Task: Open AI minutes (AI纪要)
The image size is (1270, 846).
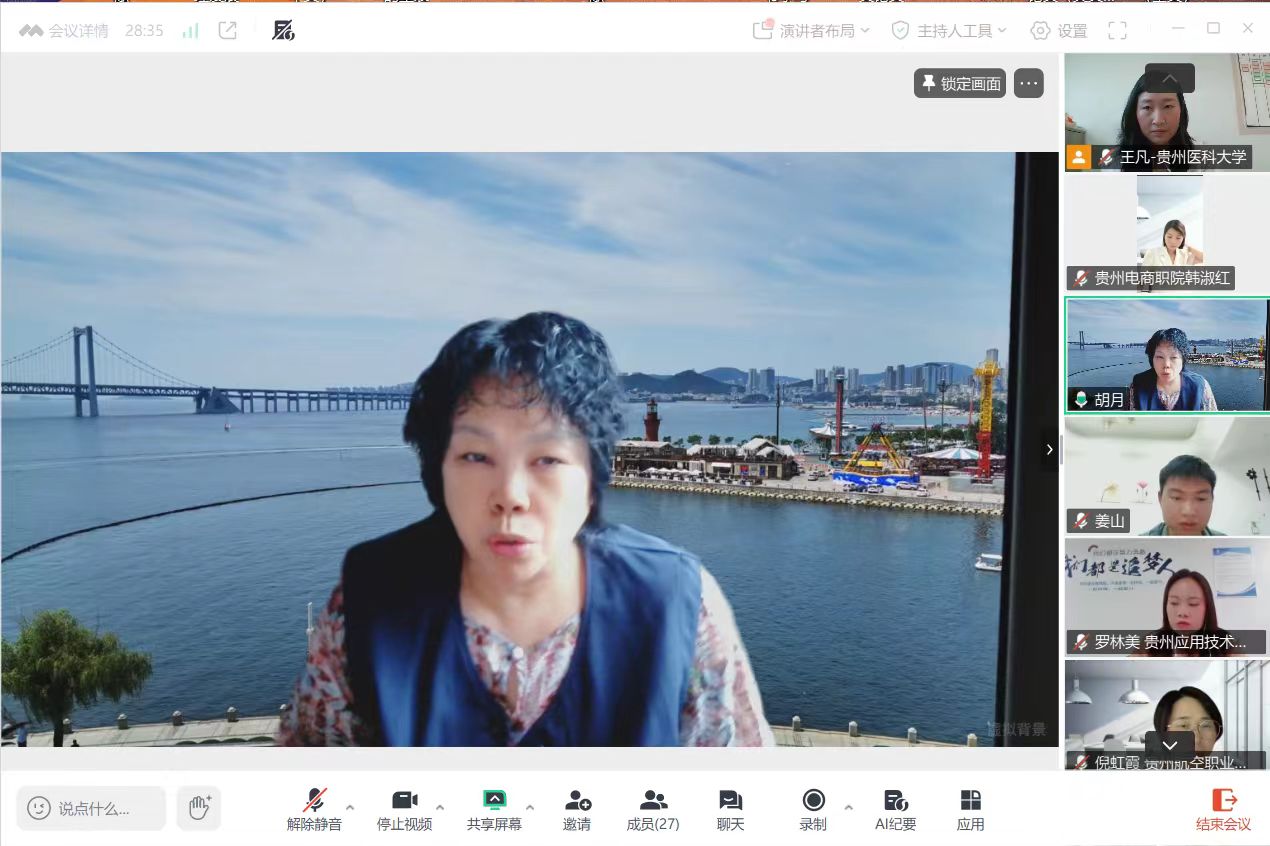Action: 895,809
